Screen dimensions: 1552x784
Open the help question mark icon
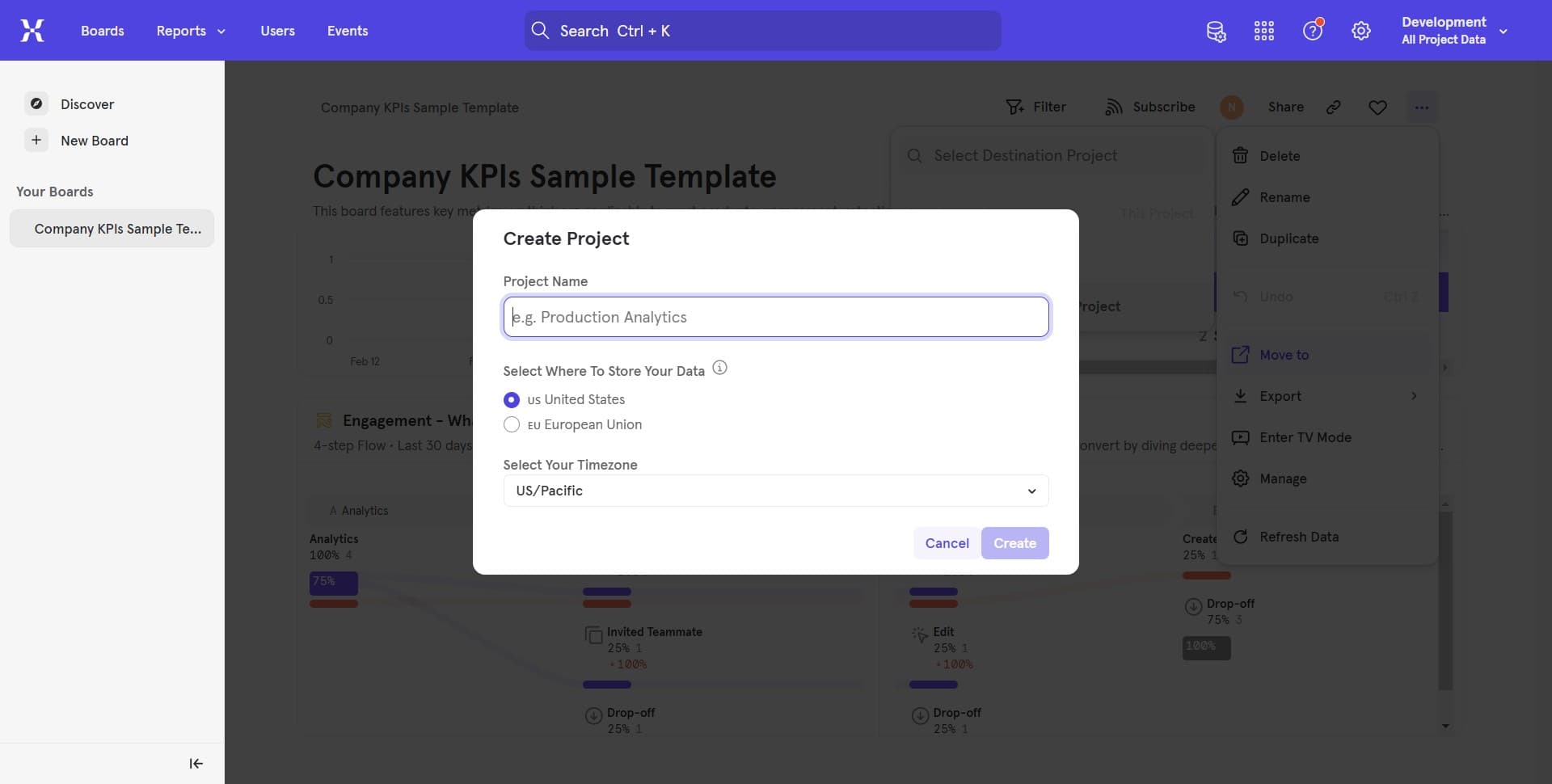[x=1313, y=30]
